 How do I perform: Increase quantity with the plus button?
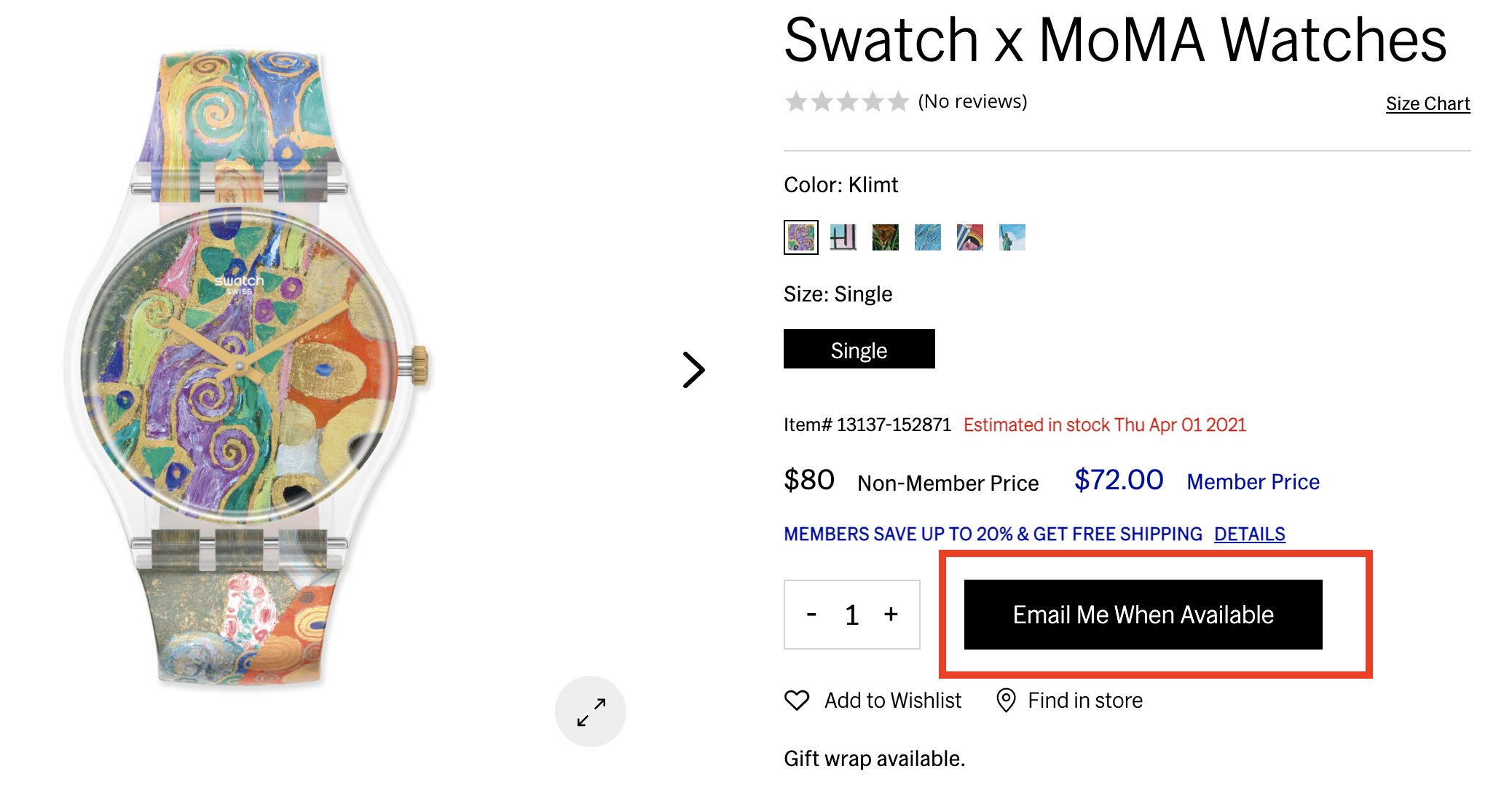(x=891, y=615)
